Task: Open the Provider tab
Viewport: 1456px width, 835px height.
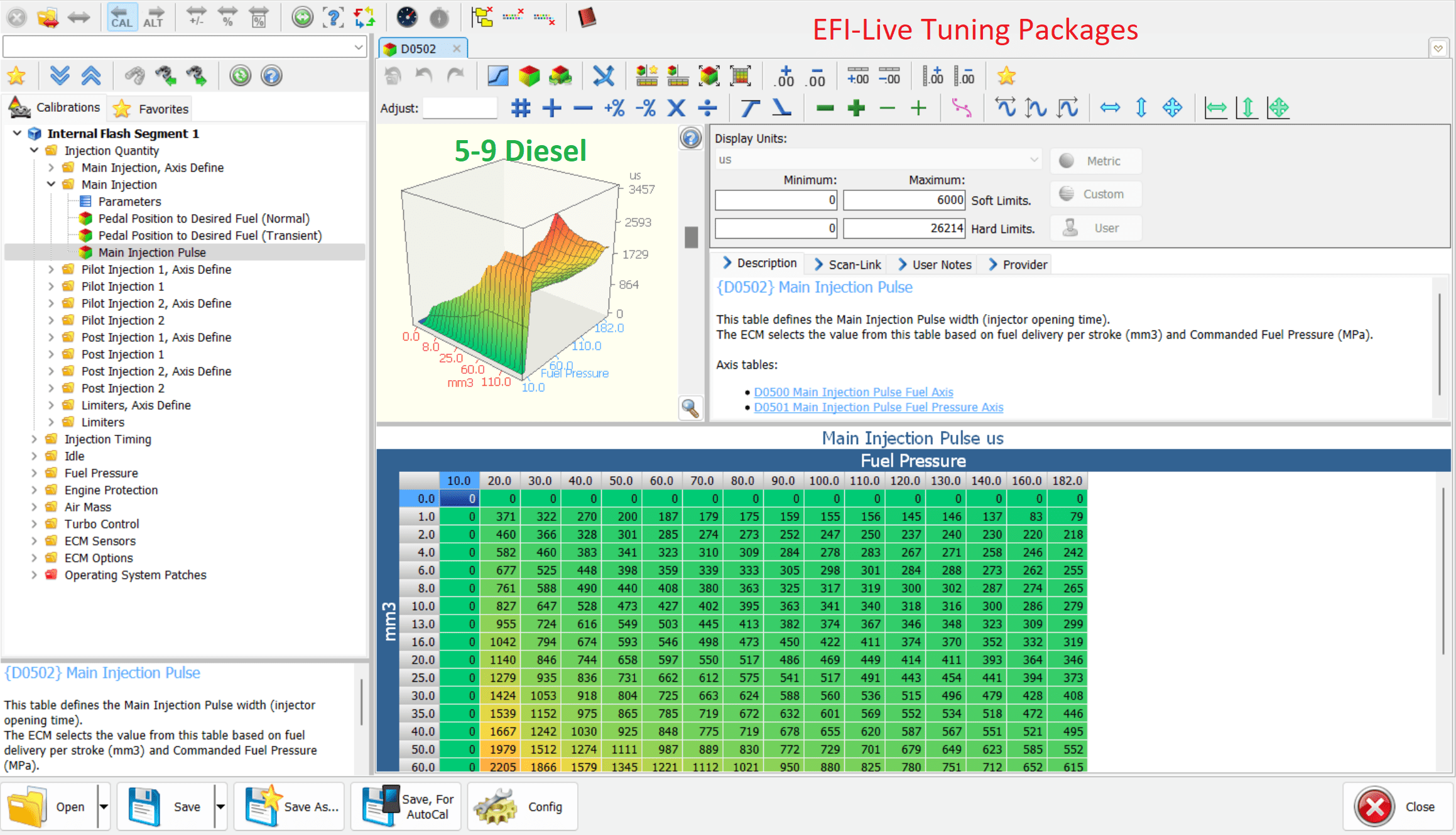Action: coord(1018,265)
